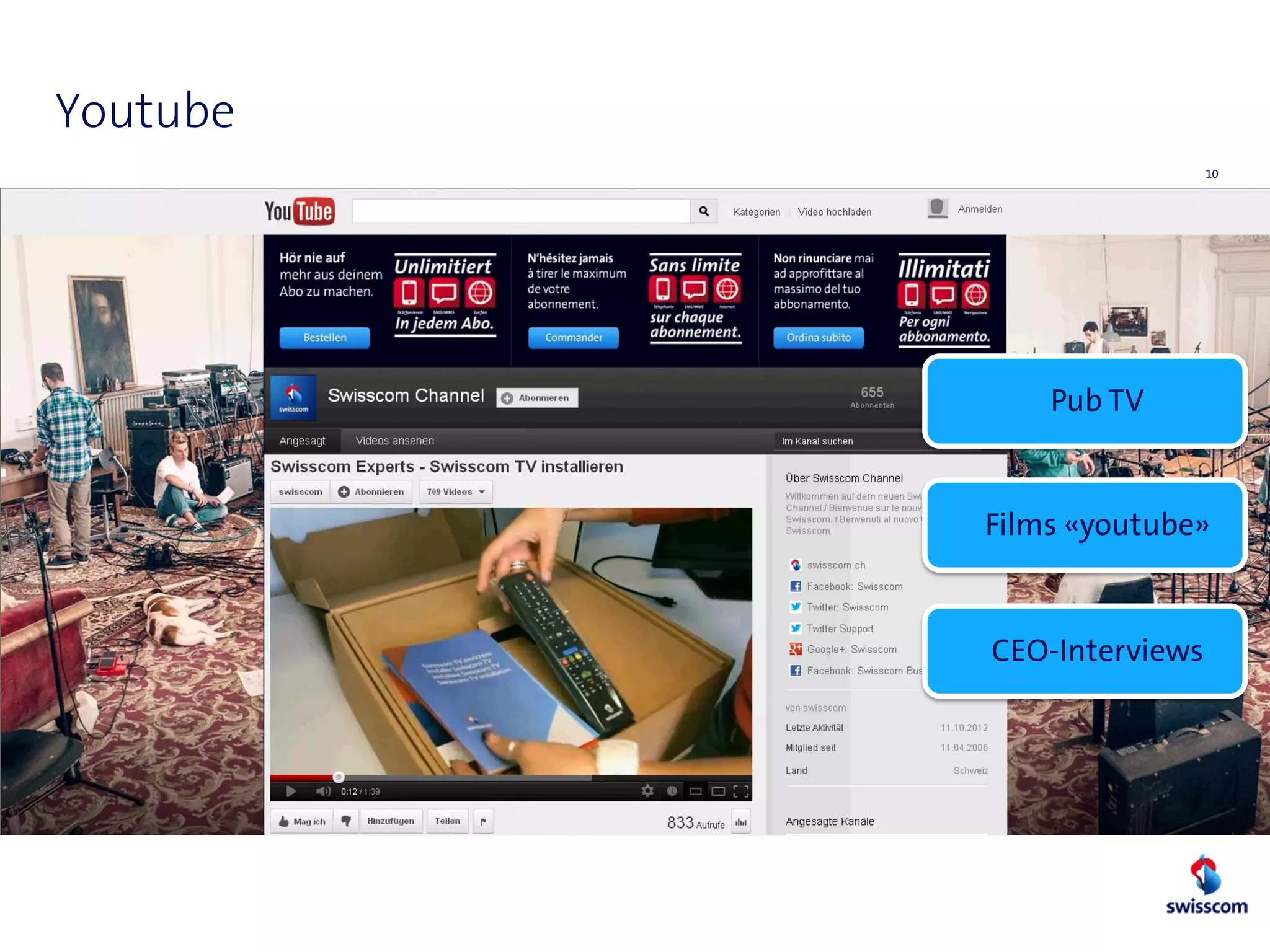
Task: Click the video frame showing remote control
Action: tap(511, 641)
